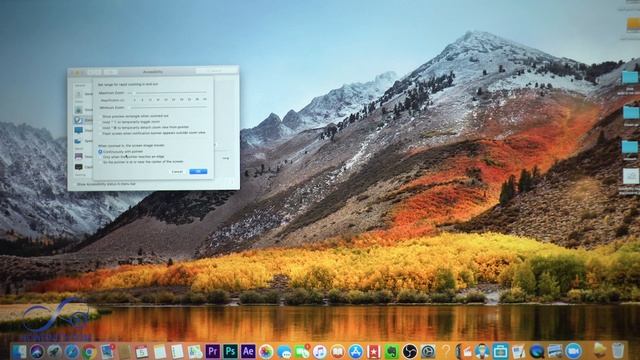Viewport: 640px width, 360px height.
Task: Open the red star app in Dock
Action: (373, 351)
